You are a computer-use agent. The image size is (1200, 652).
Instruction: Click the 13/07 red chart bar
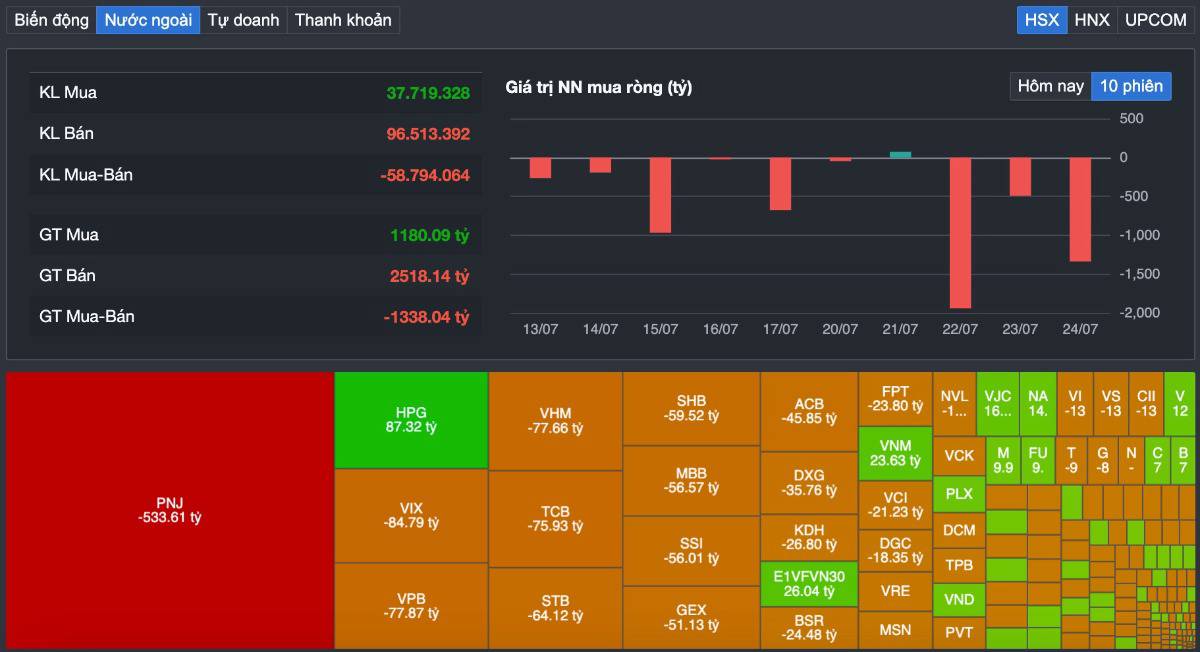[x=540, y=168]
